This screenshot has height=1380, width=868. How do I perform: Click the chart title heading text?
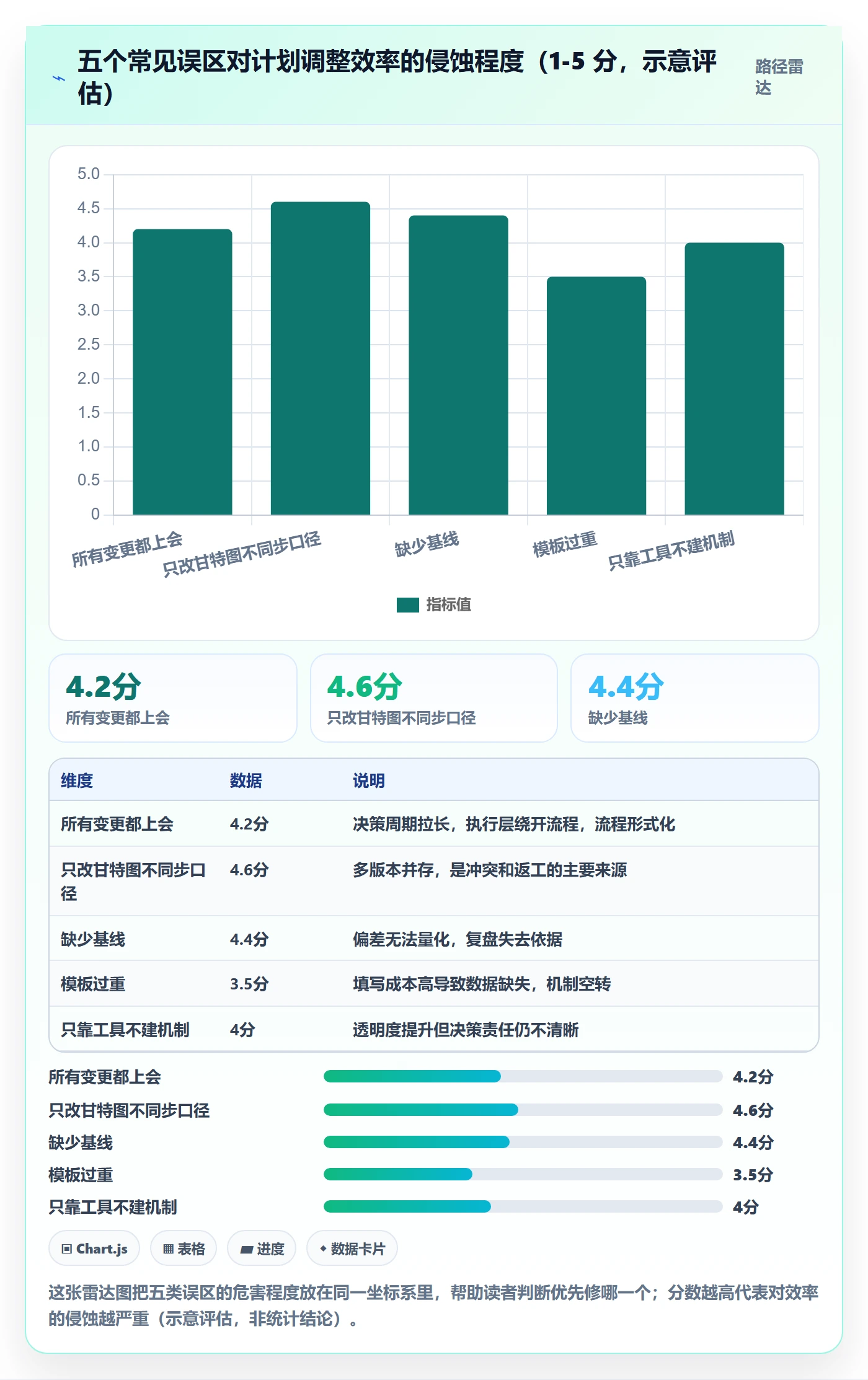coord(397,77)
